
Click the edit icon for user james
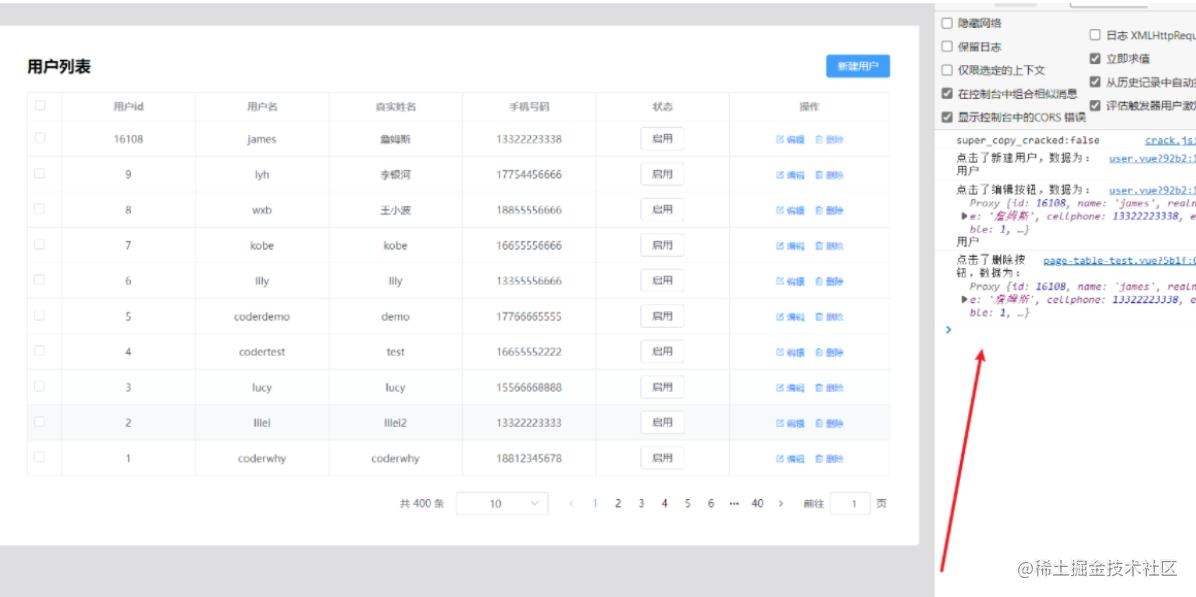(780, 140)
